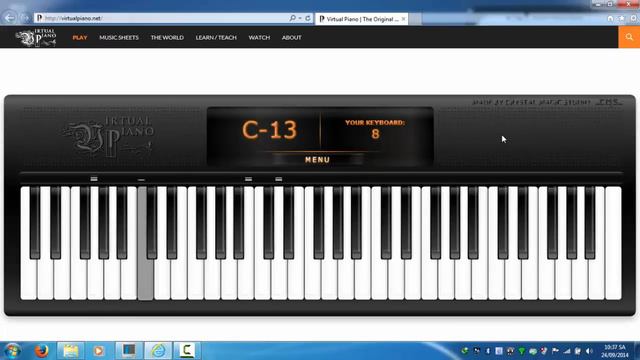The image size is (640, 360).
Task: Open File Explorer from the taskbar
Action: [x=71, y=351]
